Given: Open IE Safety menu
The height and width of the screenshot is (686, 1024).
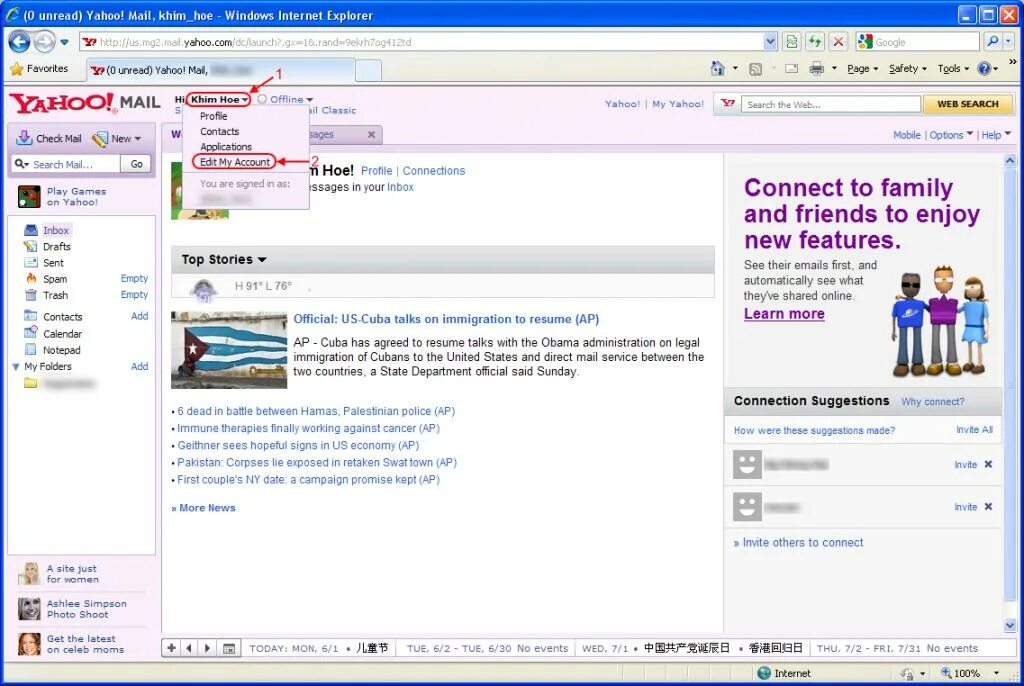Looking at the screenshot, I should (907, 69).
